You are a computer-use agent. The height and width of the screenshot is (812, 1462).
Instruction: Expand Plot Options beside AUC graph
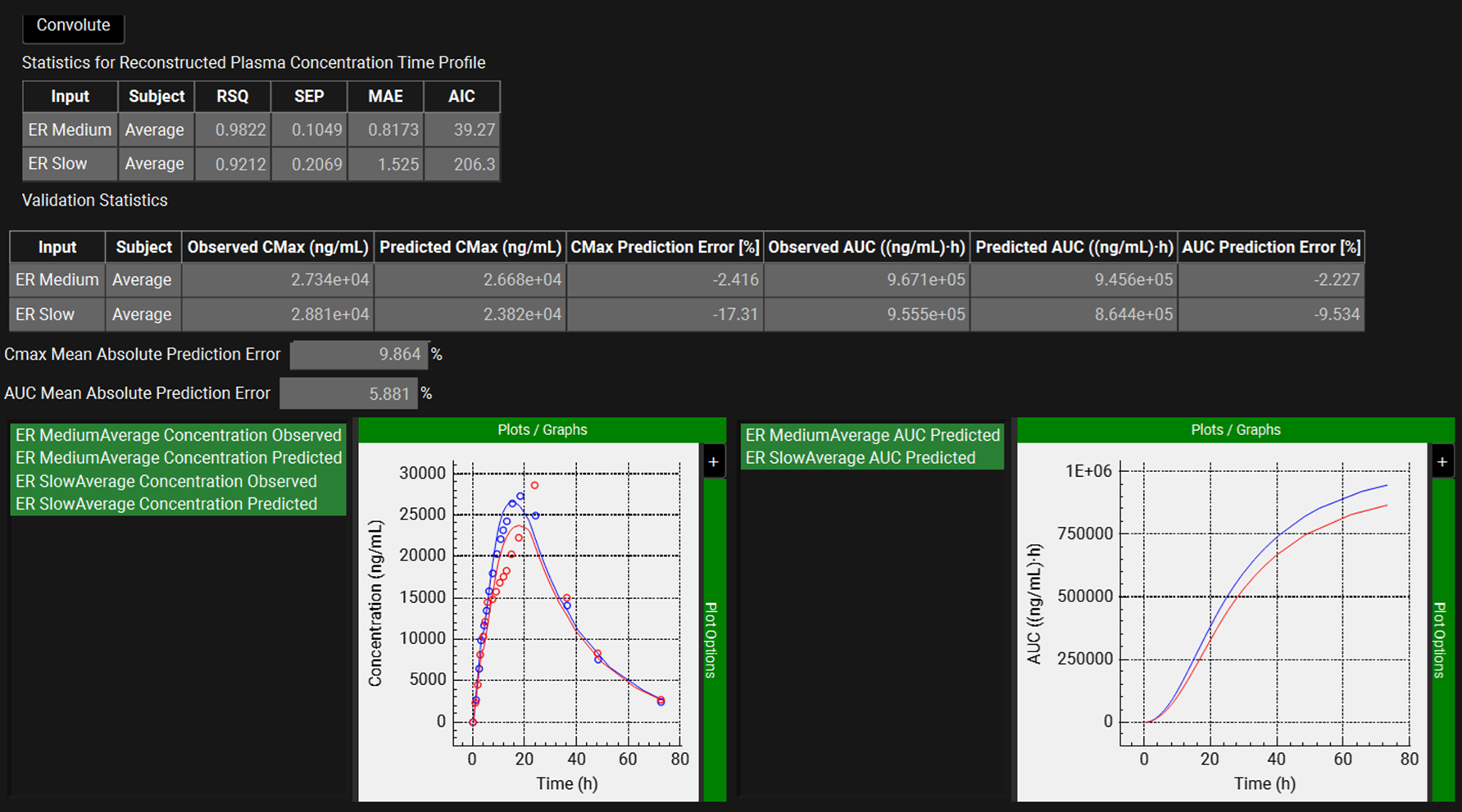pyautogui.click(x=1440, y=639)
